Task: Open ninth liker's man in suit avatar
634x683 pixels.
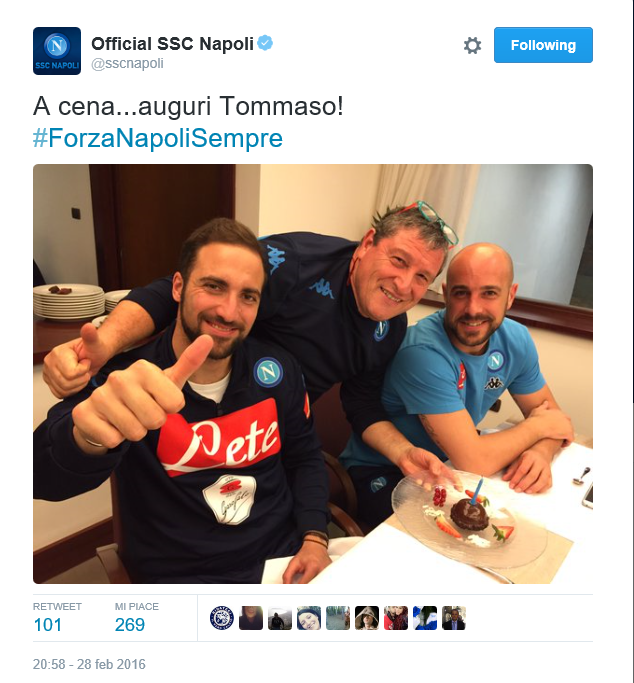Action: tap(454, 618)
